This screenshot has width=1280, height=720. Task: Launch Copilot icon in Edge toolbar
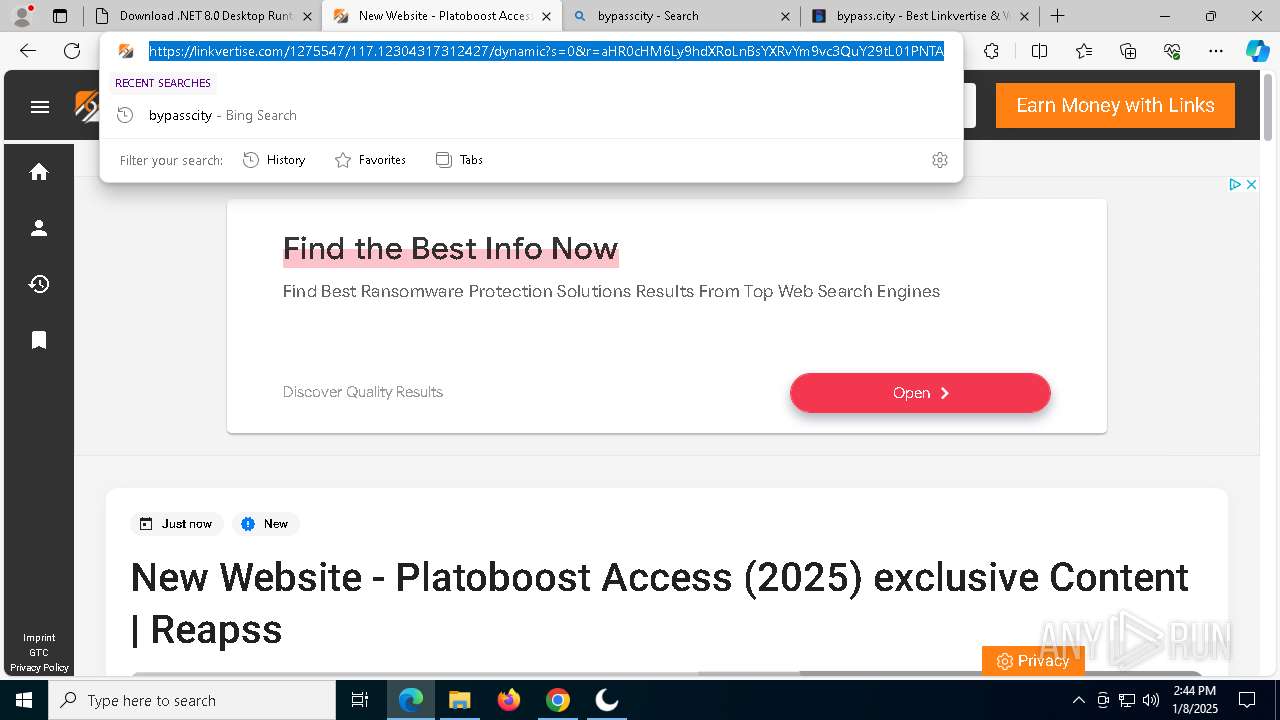[x=1257, y=51]
